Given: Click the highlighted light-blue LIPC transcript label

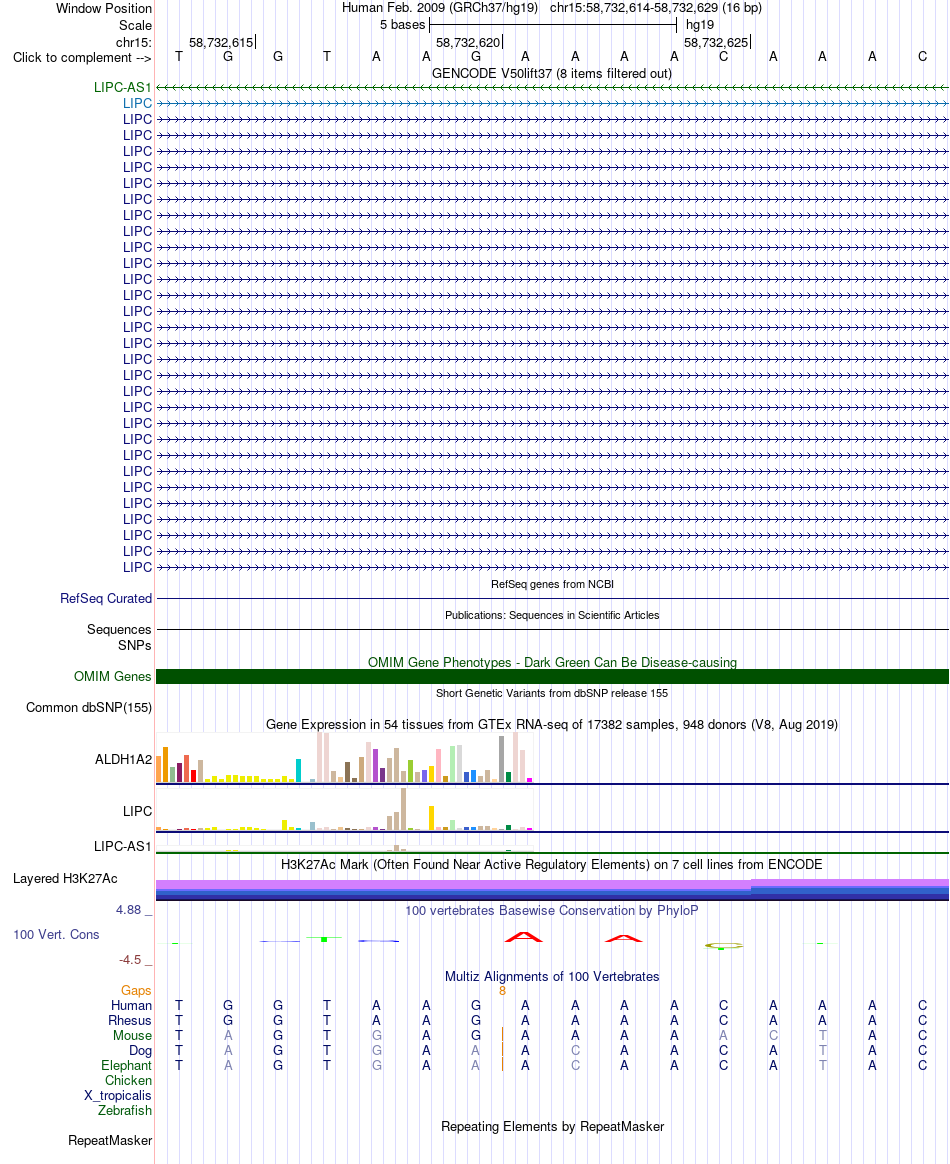Looking at the screenshot, I should pos(137,103).
